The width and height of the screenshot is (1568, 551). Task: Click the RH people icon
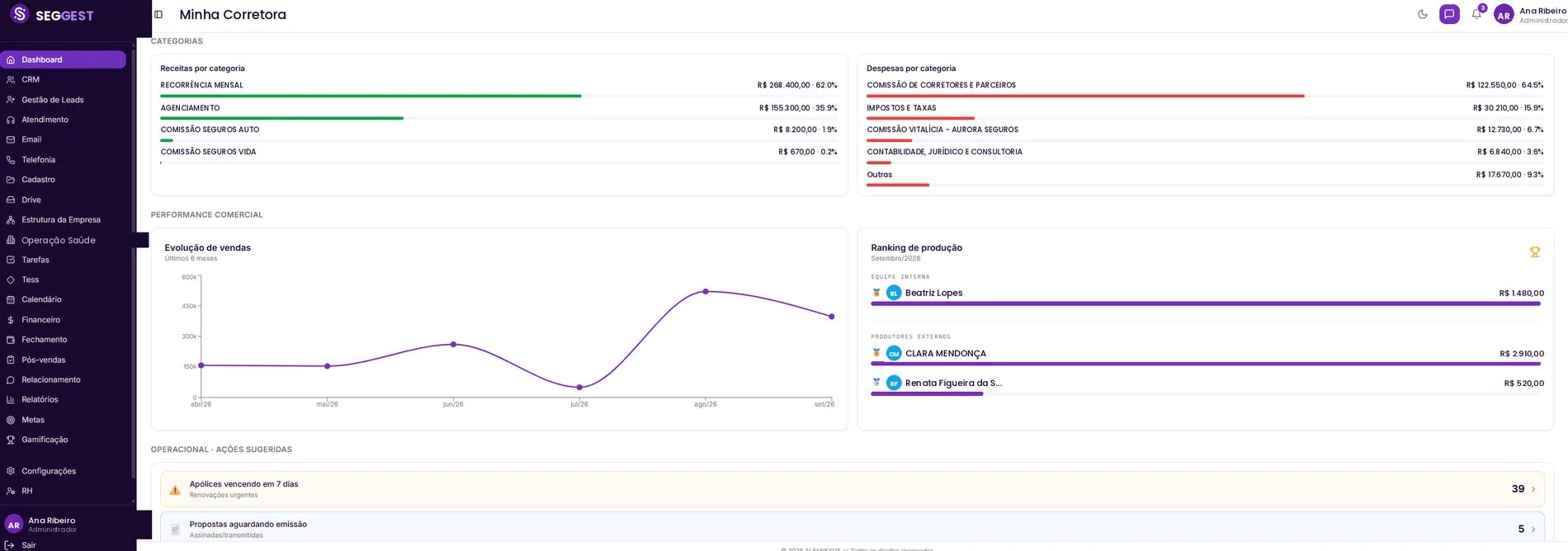[11, 491]
